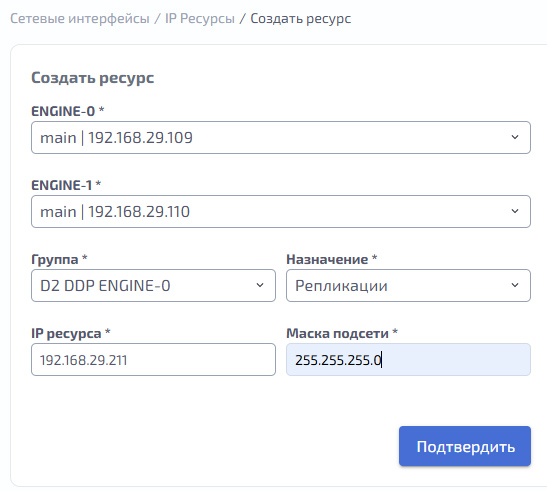Click the Маска подсети input field
This screenshot has height=491, width=547.
click(409, 359)
